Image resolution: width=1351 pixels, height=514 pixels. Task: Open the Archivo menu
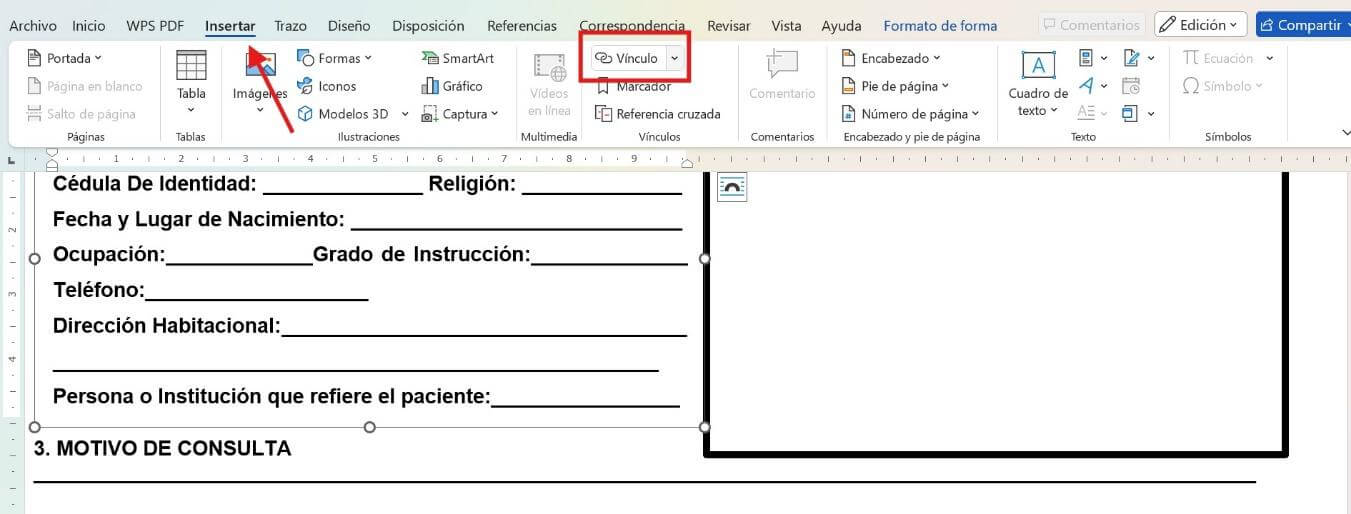33,26
